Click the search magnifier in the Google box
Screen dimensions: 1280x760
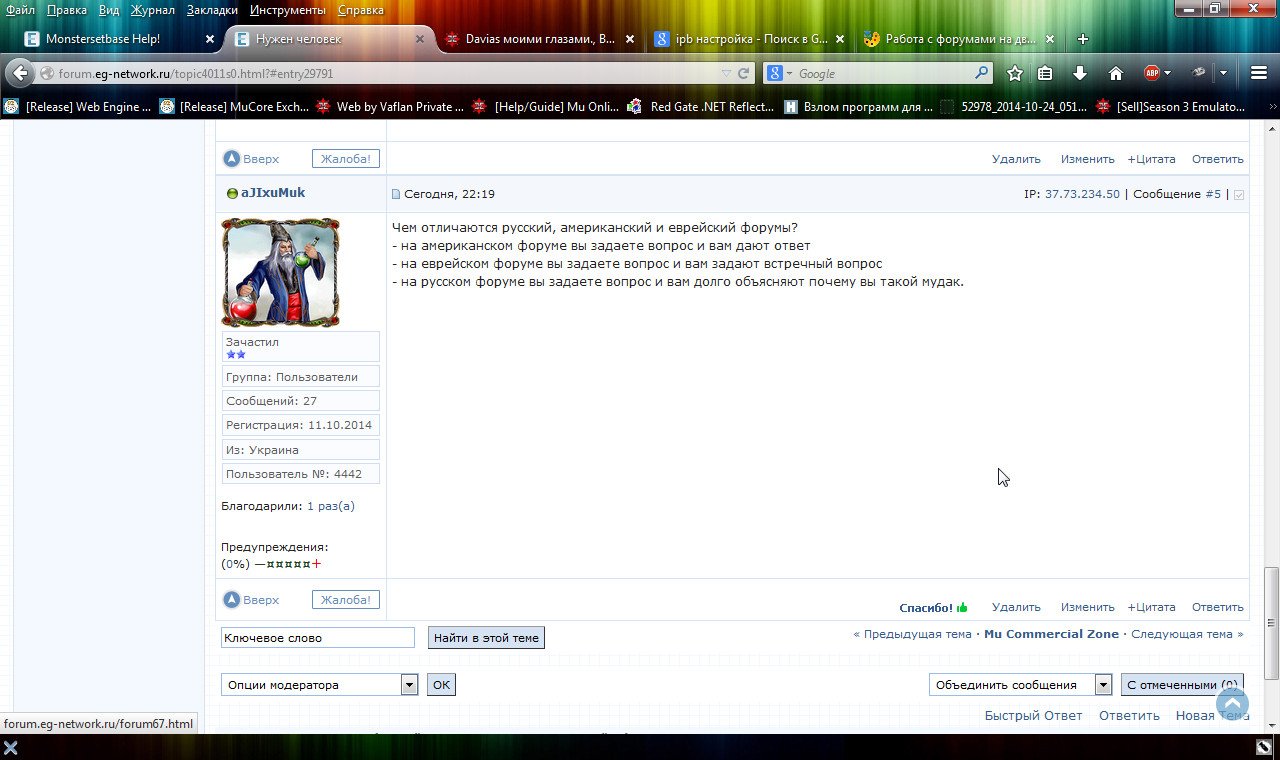click(982, 73)
